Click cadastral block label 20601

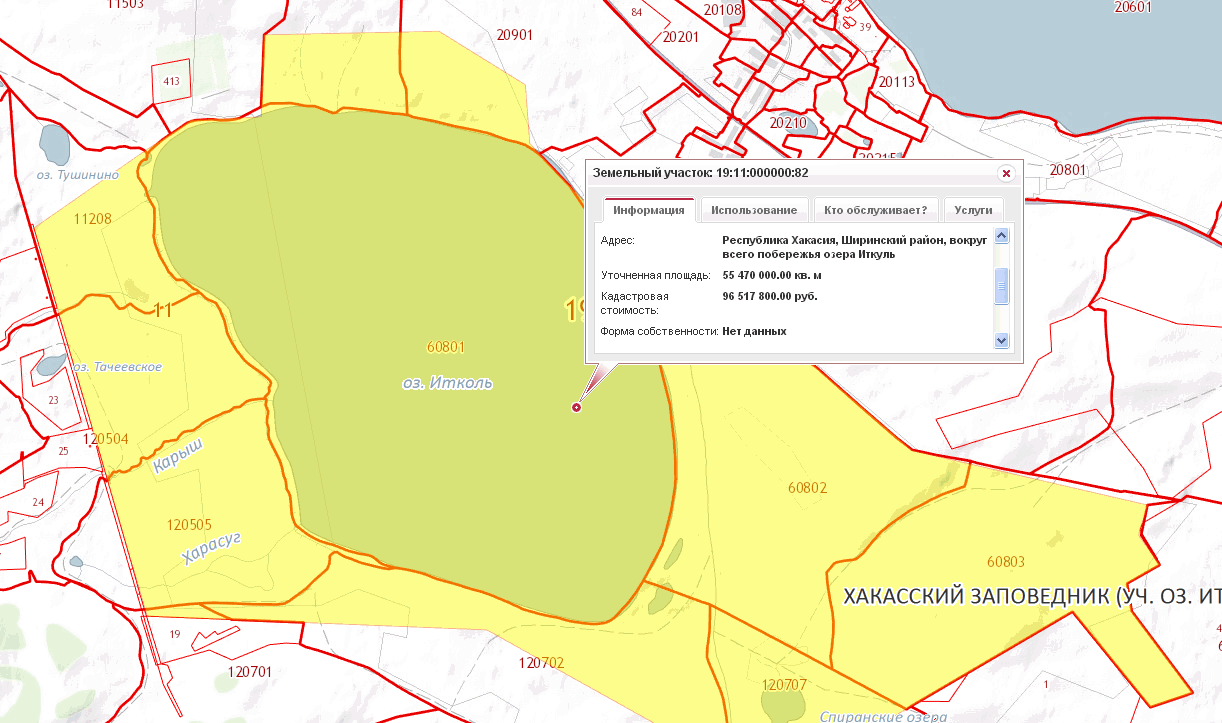1133,7
